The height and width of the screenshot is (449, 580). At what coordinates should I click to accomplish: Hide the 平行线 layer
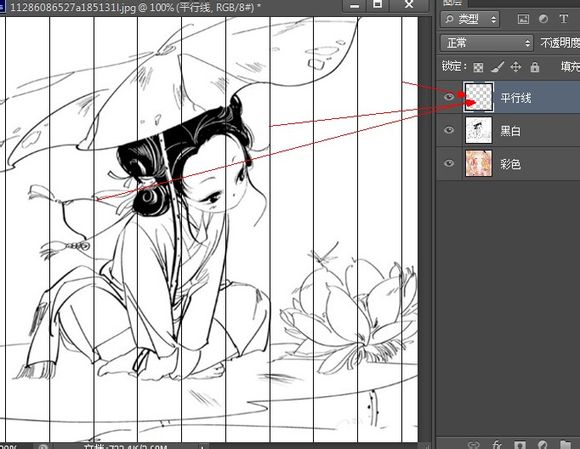click(x=449, y=97)
